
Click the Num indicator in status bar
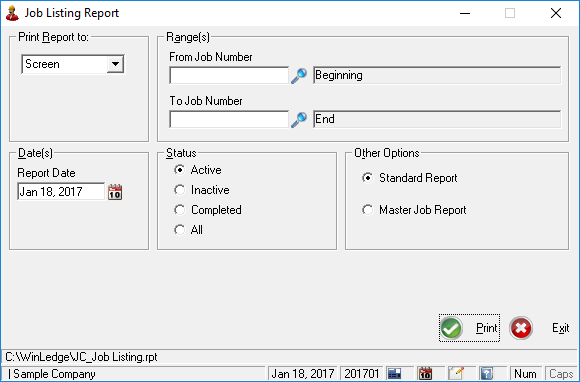[525, 374]
